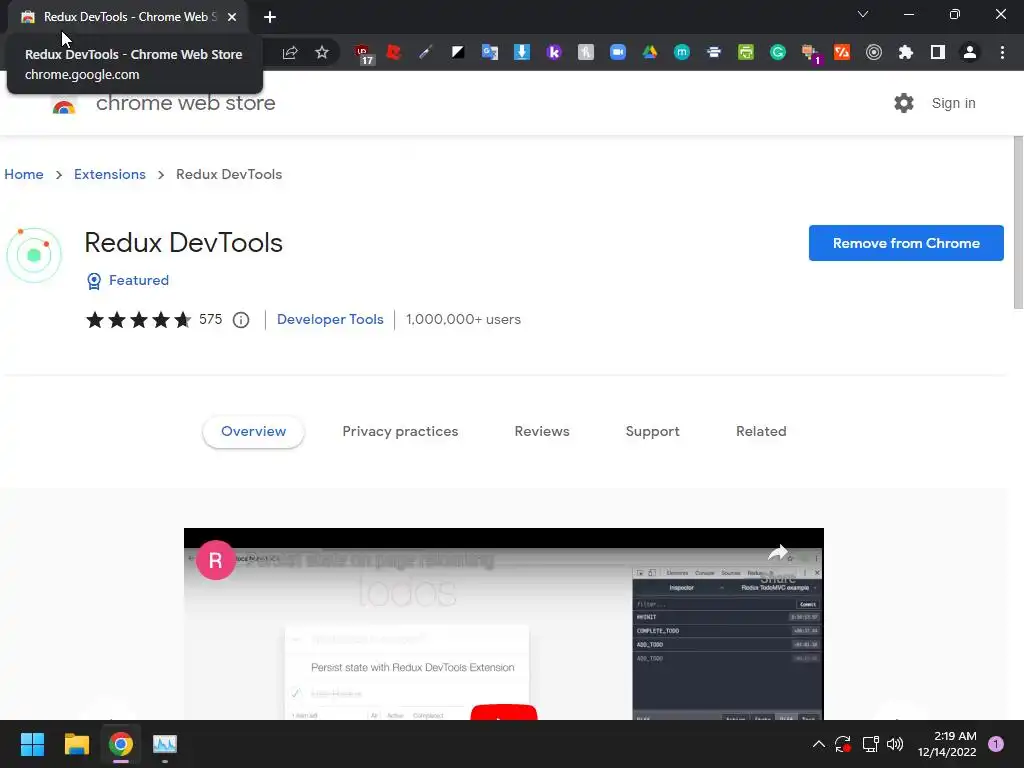Open the clock showing 2:19 AM
Viewport: 1024px width, 768px height.
[x=947, y=744]
